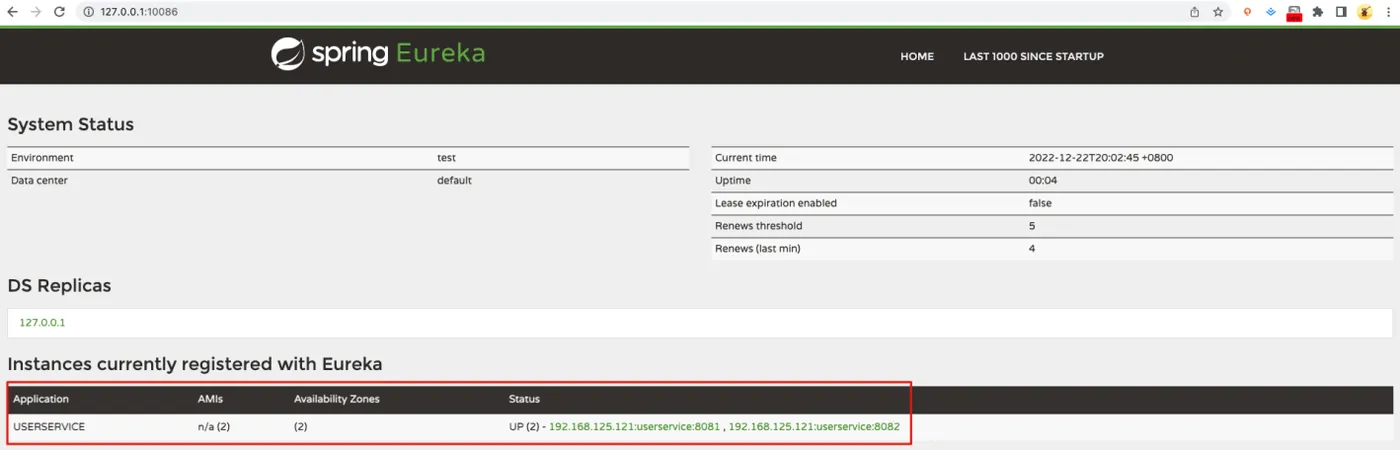Screen dimensions: 1400x450
Task: Select the Renews threshold label
Action: (759, 226)
